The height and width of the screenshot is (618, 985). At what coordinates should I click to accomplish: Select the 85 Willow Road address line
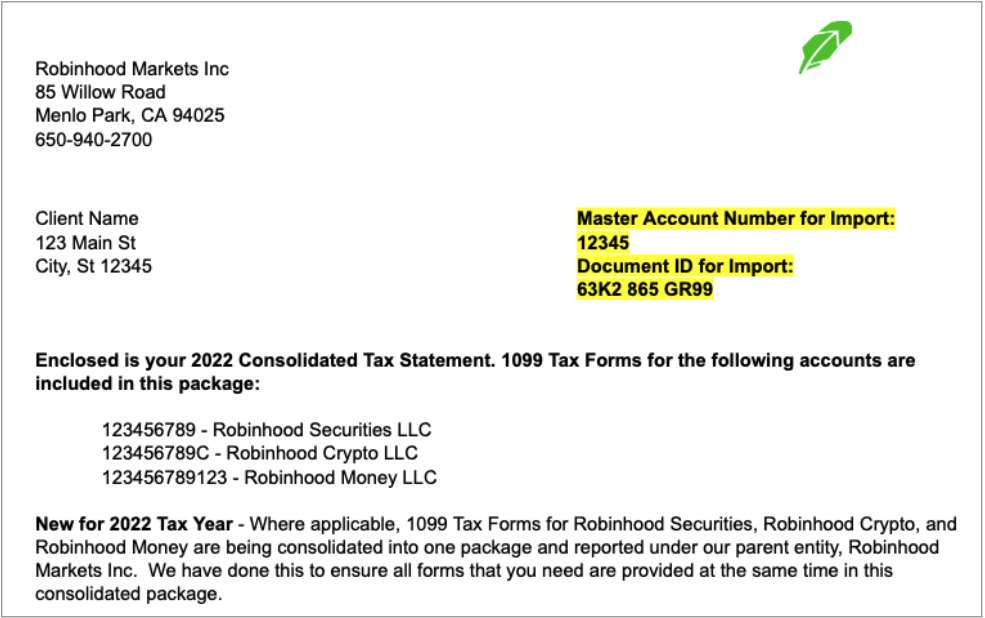click(100, 93)
